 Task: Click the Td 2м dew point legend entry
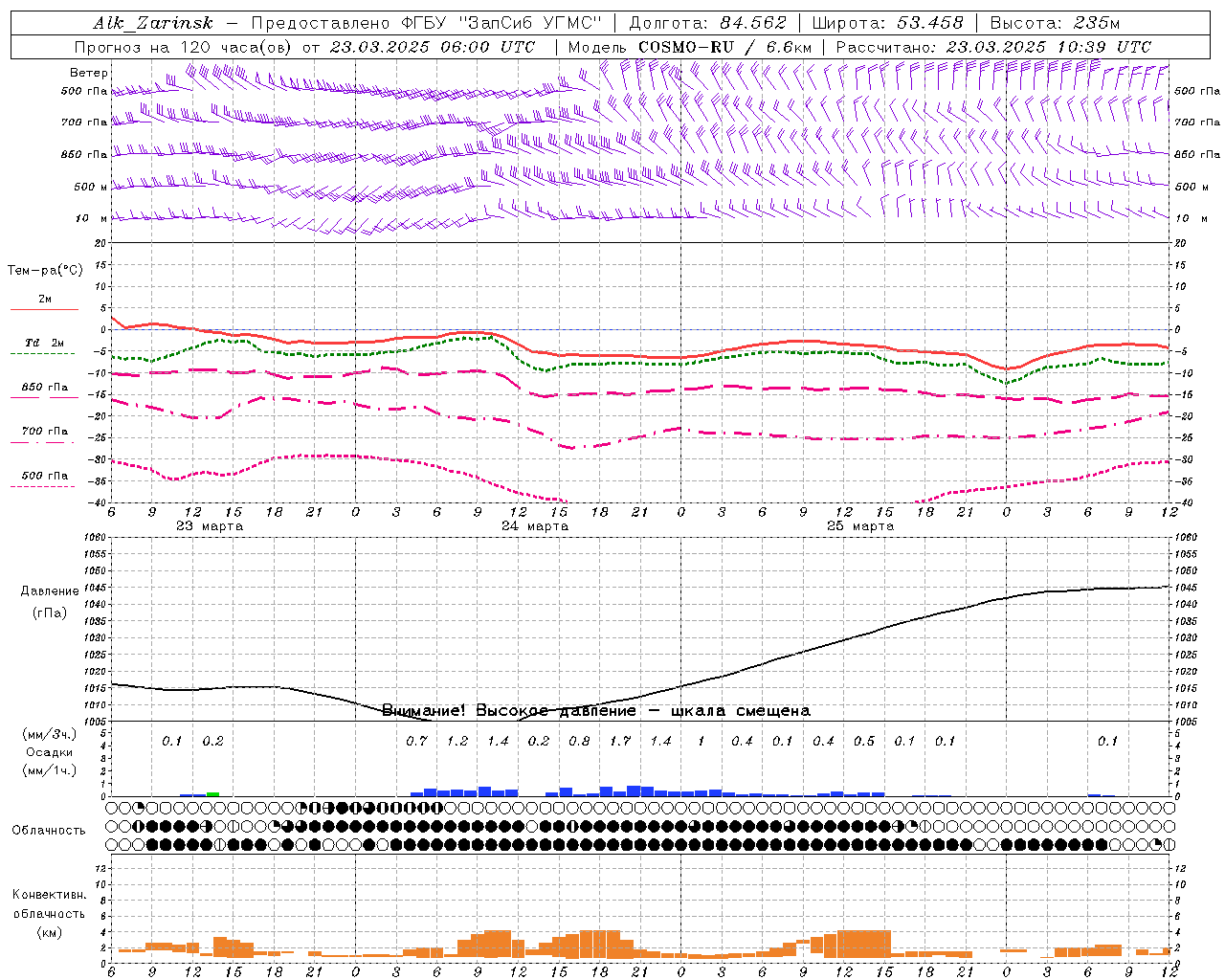44,343
